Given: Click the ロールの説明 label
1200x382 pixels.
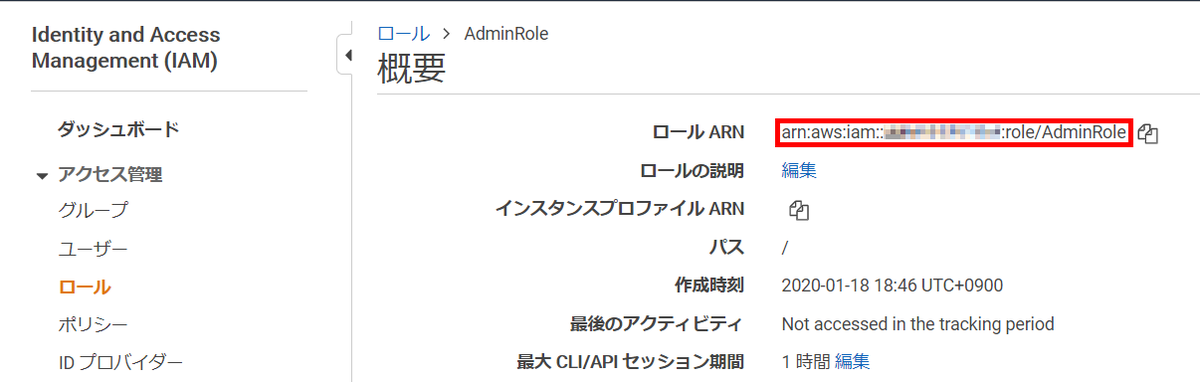Looking at the screenshot, I should 691,170.
